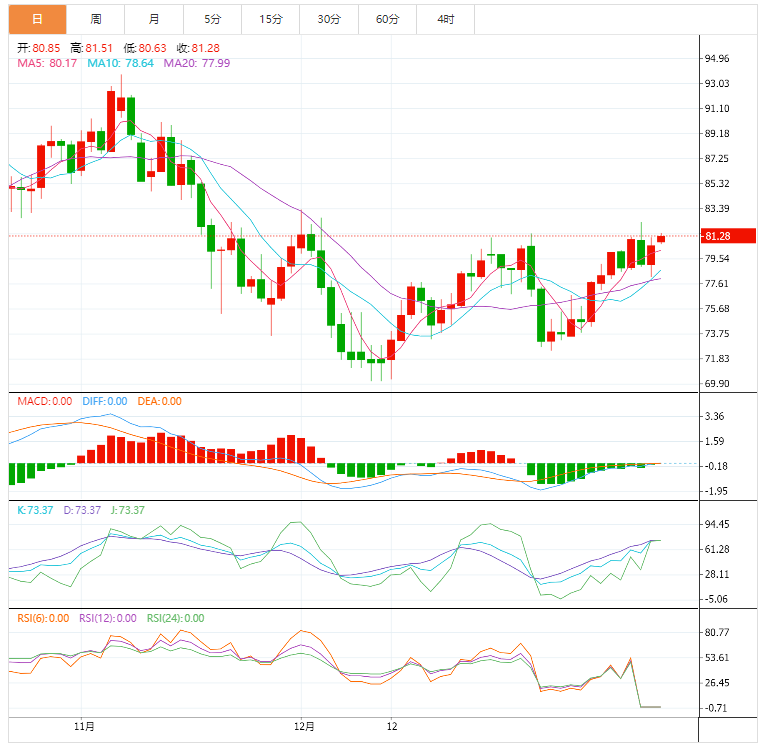Click the MA5: 80.17 indicator label
766x753 pixels.
tap(47, 63)
